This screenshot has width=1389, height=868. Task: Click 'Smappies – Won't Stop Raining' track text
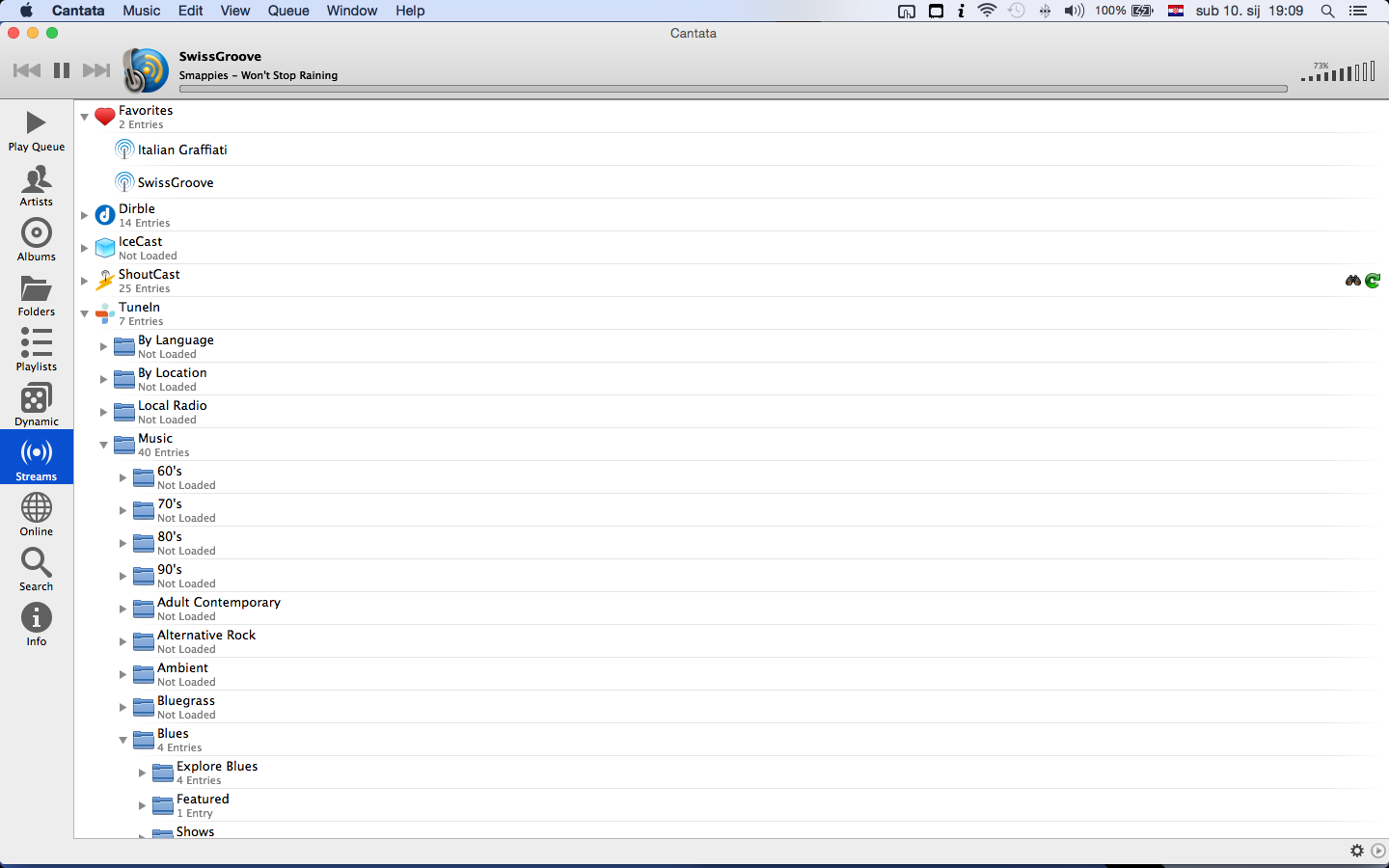coord(259,75)
